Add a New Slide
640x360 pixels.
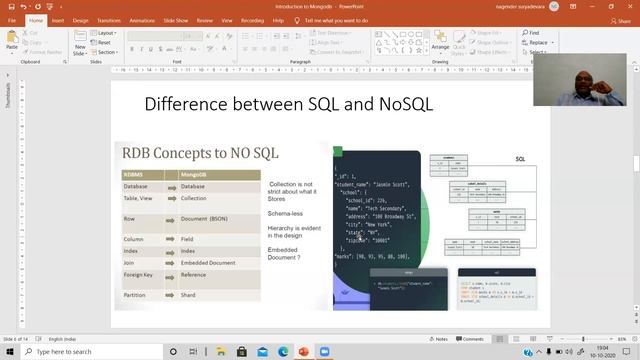(80, 43)
